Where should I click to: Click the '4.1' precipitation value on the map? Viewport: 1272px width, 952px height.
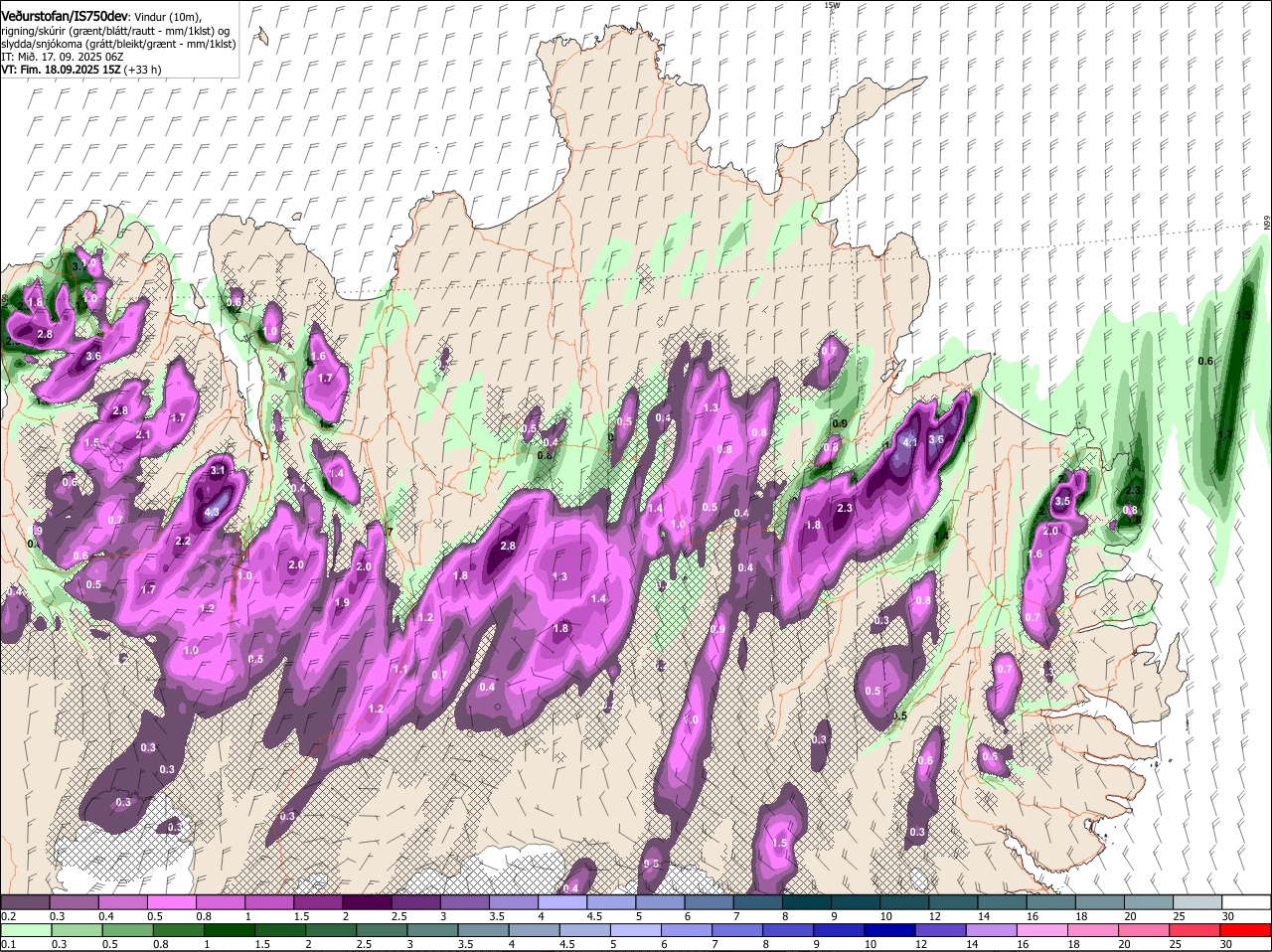point(909,441)
